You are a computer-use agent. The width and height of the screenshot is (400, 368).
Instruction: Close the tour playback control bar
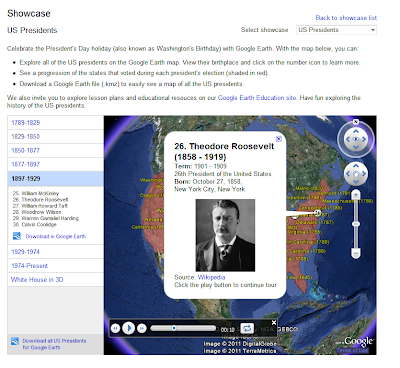(x=274, y=322)
